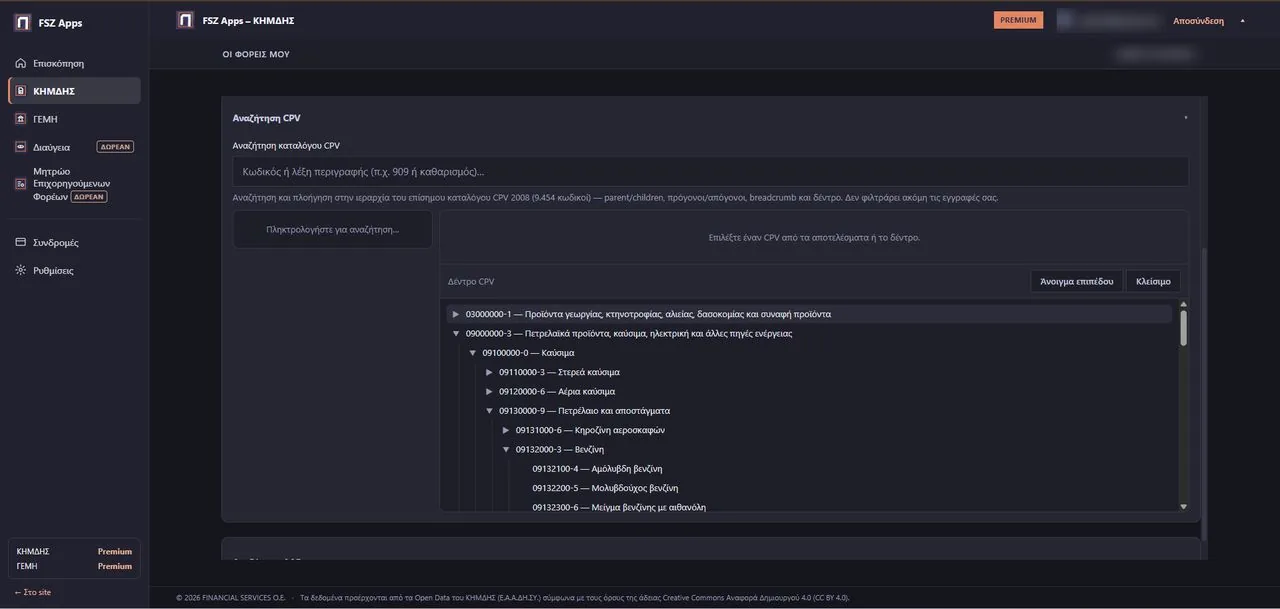The width and height of the screenshot is (1280, 609).
Task: Collapse tree node 09100000-0 Καύσιμα
Action: tap(473, 353)
